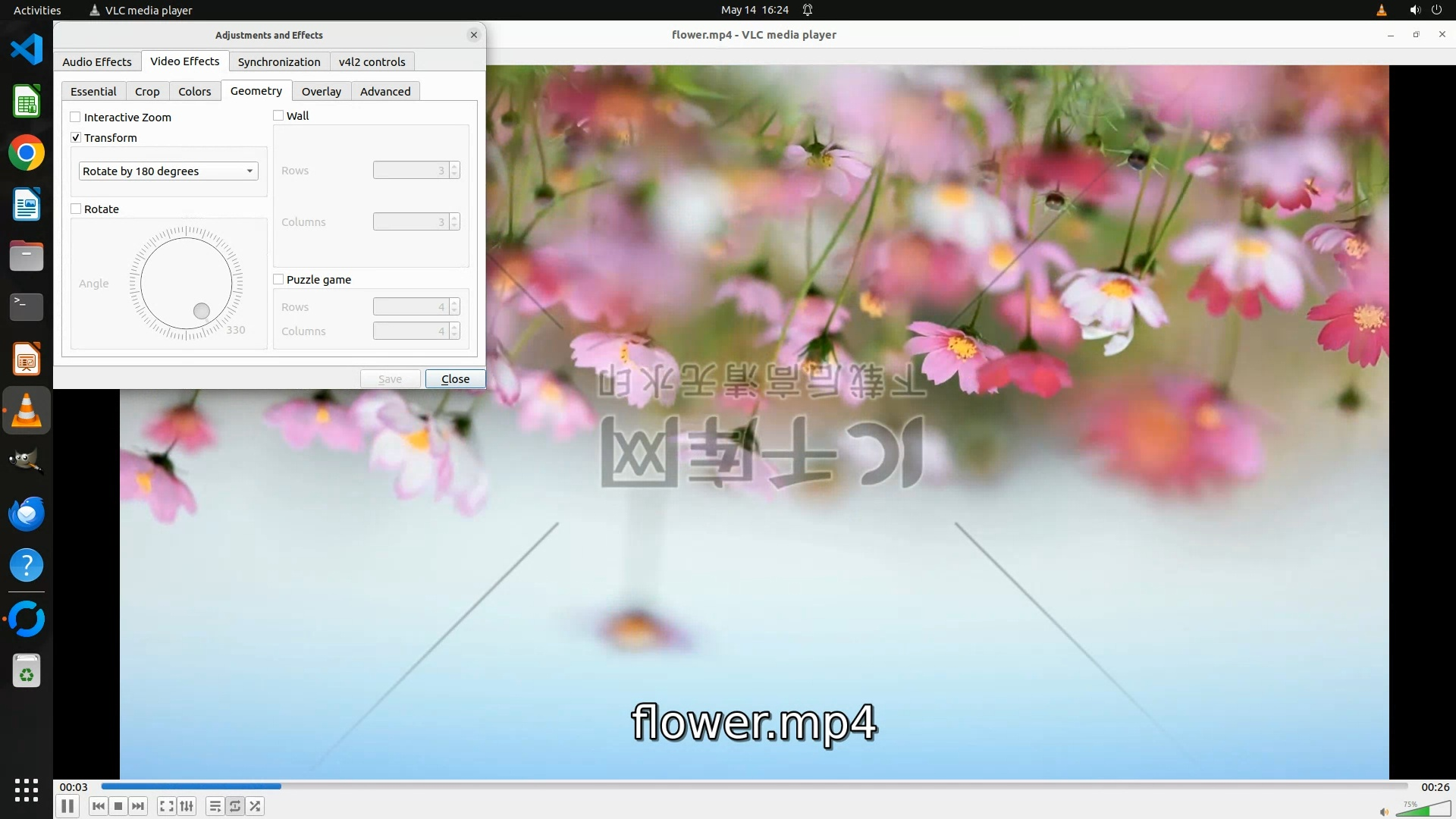Stop the video playback
The image size is (1456, 819).
coord(118,806)
